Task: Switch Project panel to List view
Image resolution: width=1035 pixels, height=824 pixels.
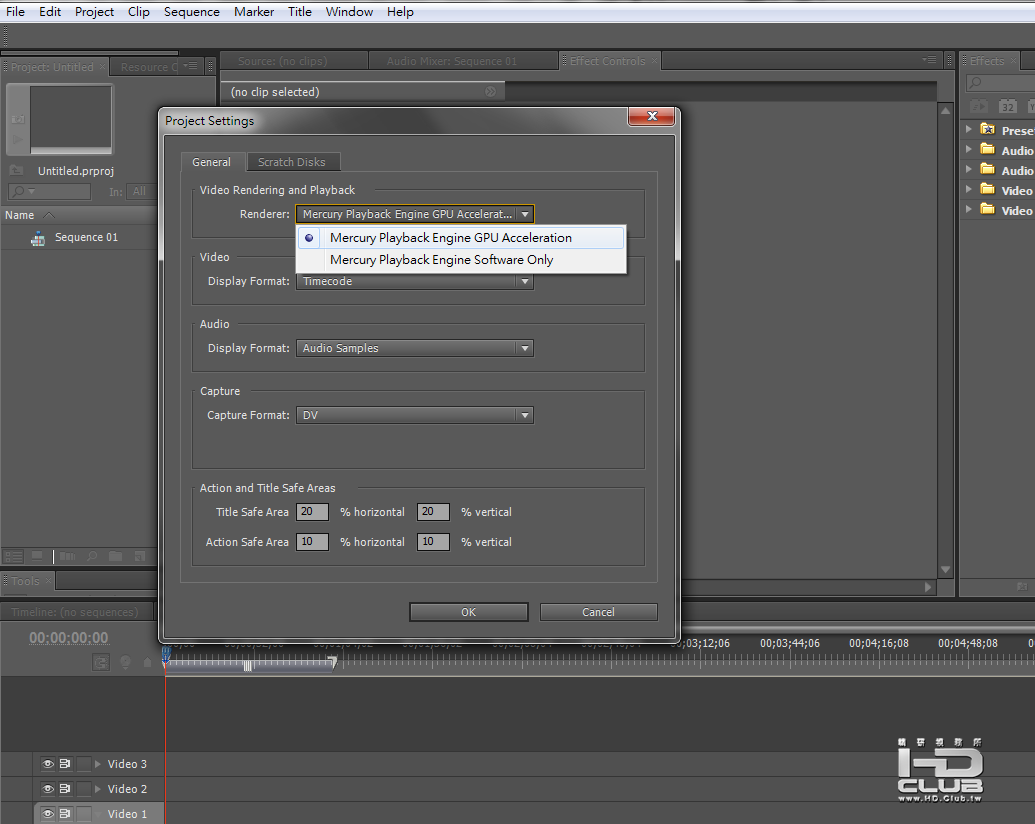Action: tap(13, 557)
